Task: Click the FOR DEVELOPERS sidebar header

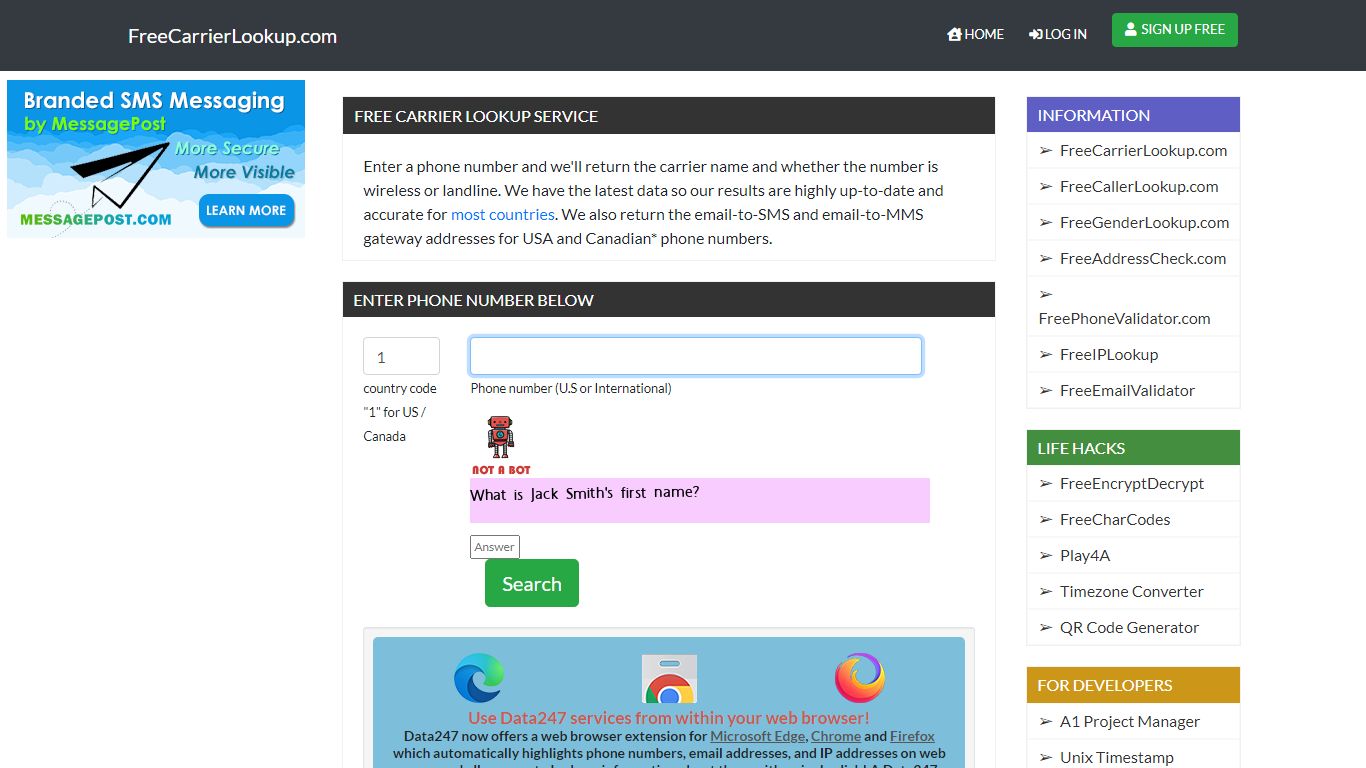Action: coord(1133,685)
